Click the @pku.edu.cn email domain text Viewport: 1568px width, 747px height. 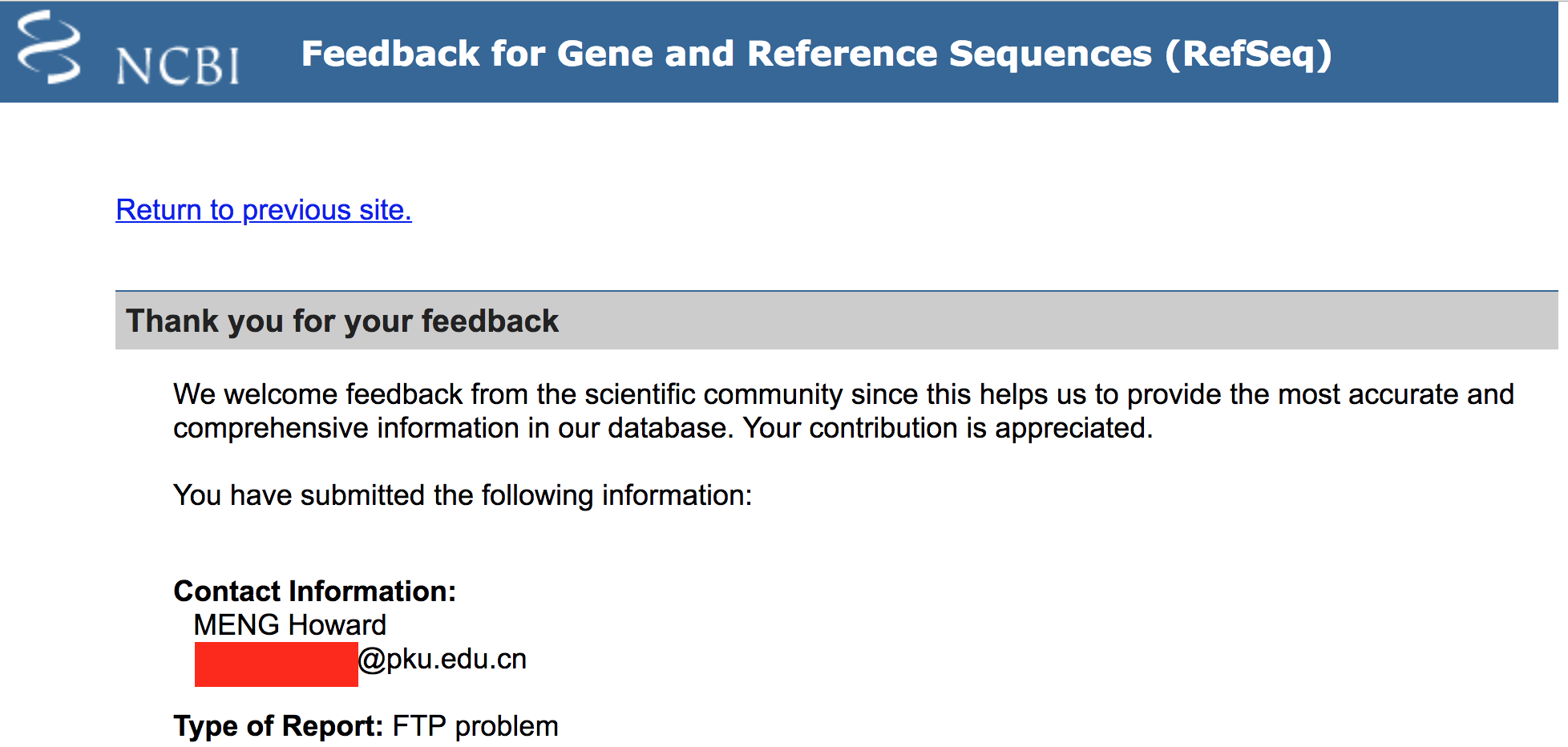443,660
